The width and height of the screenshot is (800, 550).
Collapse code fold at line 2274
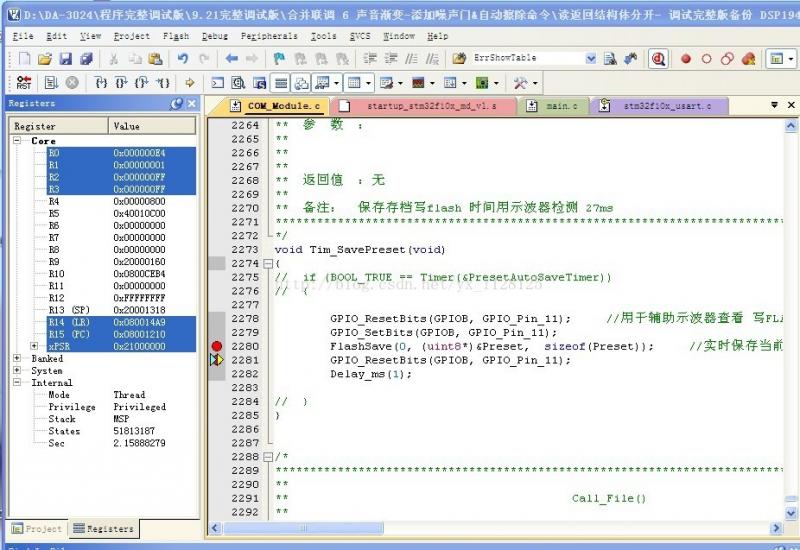click(x=268, y=264)
